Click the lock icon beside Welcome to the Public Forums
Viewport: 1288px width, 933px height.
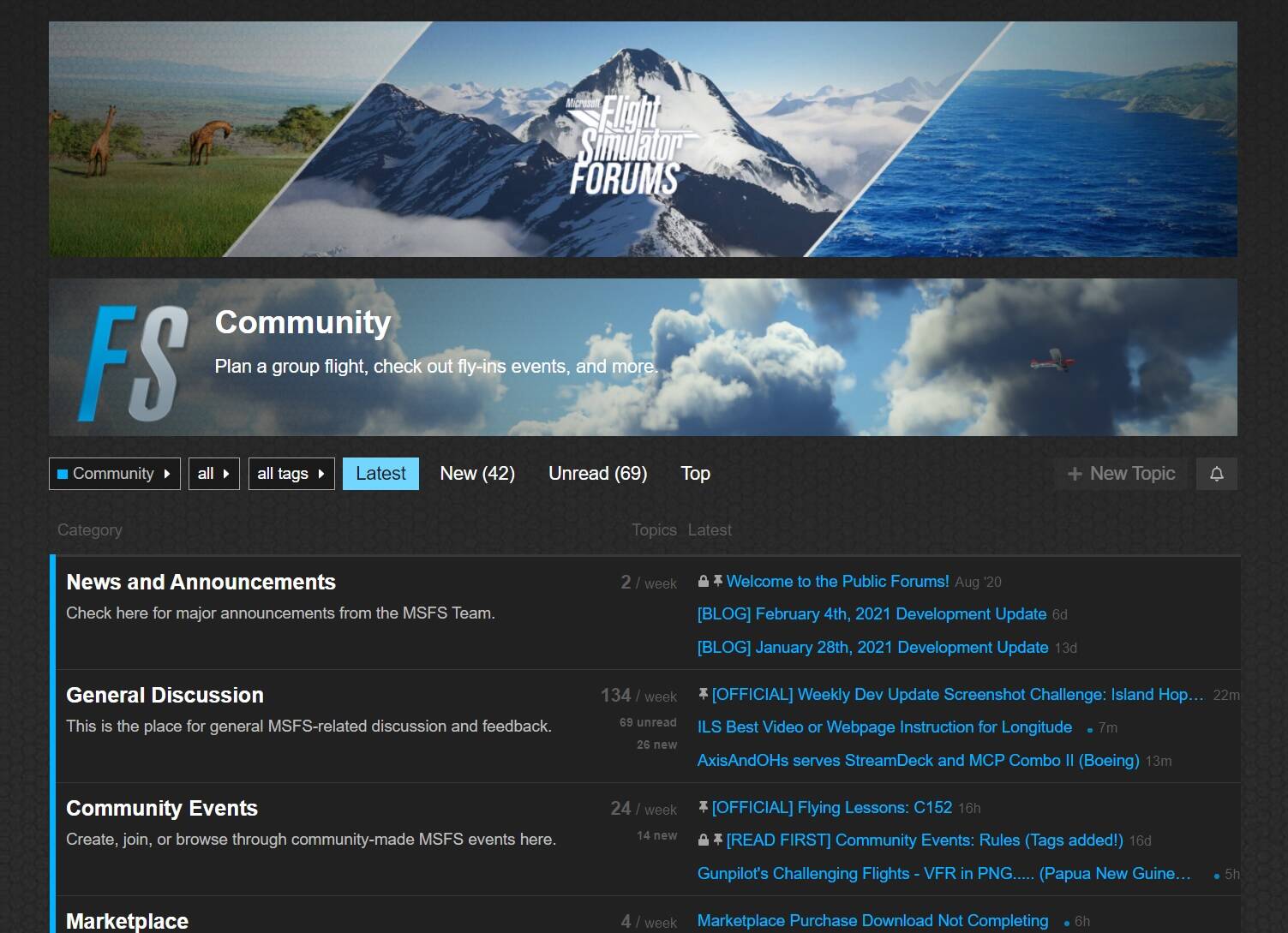click(x=704, y=581)
